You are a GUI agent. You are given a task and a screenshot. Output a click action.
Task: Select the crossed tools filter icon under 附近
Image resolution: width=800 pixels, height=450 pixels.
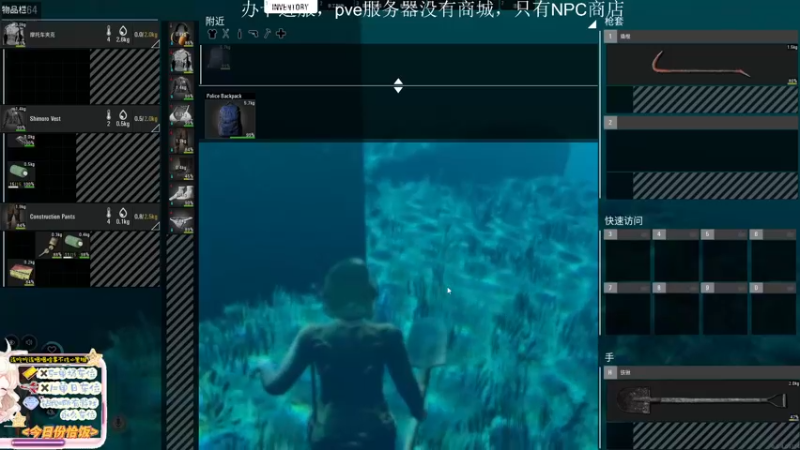[226, 34]
